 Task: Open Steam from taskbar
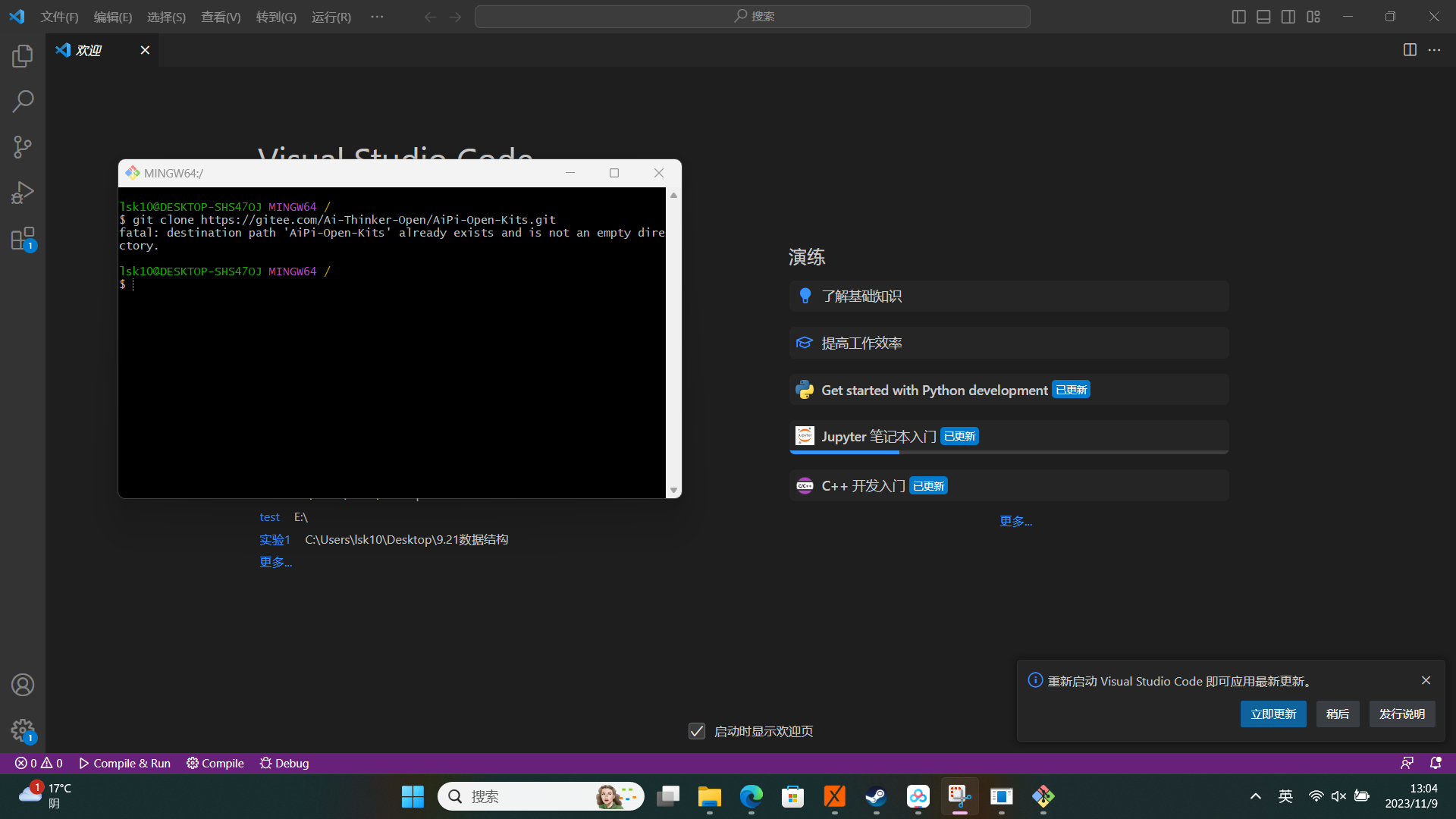(877, 796)
